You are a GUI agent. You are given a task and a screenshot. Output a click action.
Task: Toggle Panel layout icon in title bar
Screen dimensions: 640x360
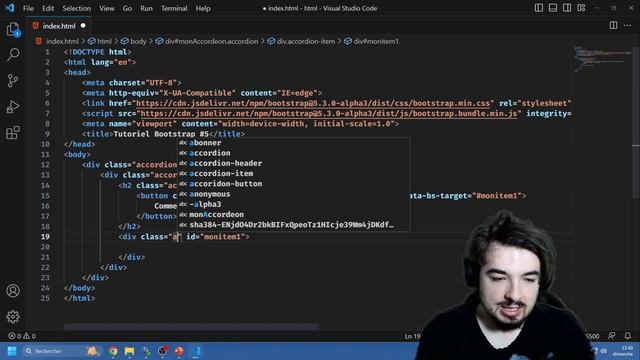coord(553,8)
